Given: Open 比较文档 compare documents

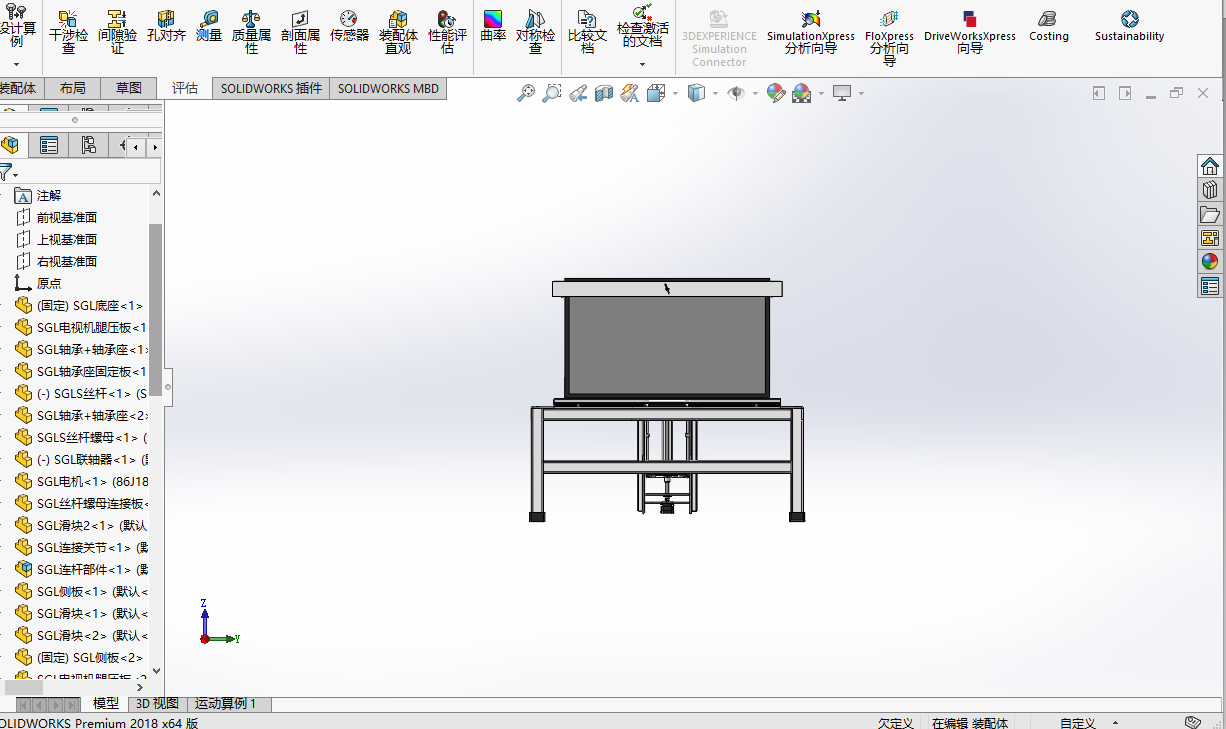Looking at the screenshot, I should point(587,32).
